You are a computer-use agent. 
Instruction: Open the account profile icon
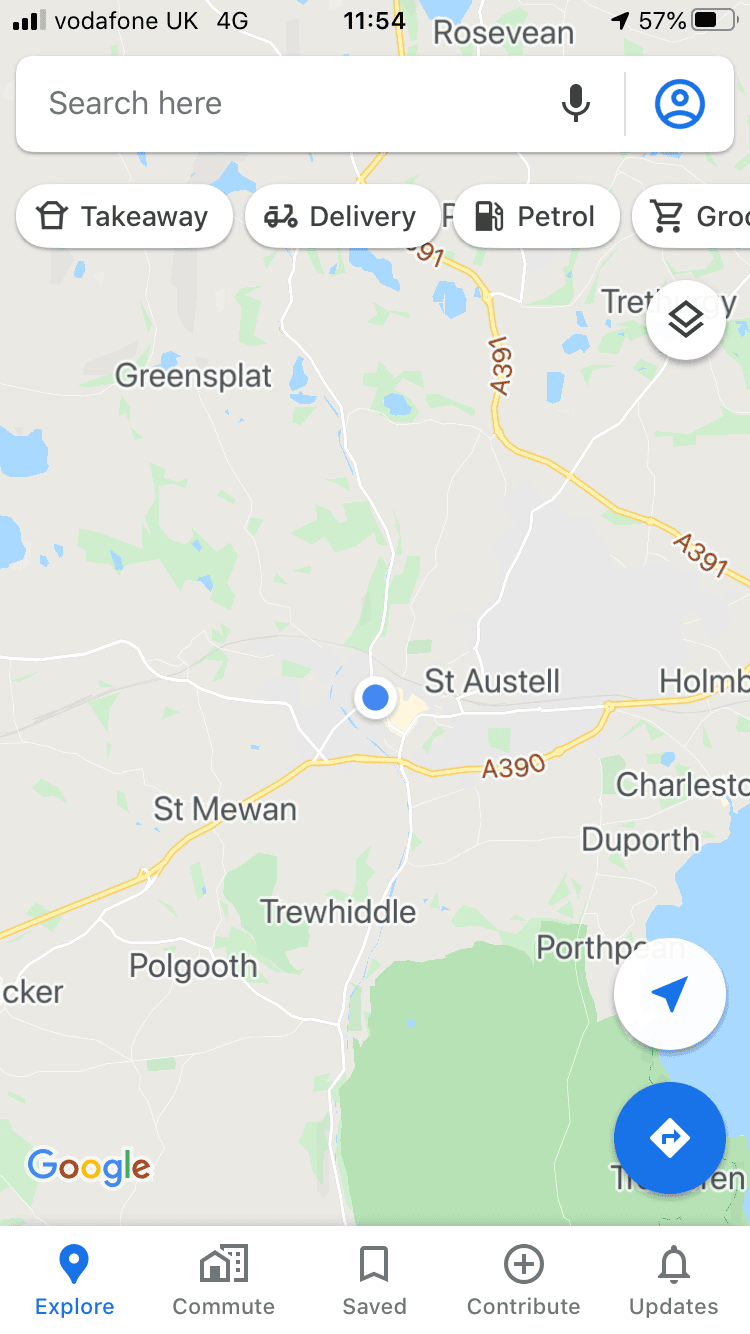pos(680,103)
